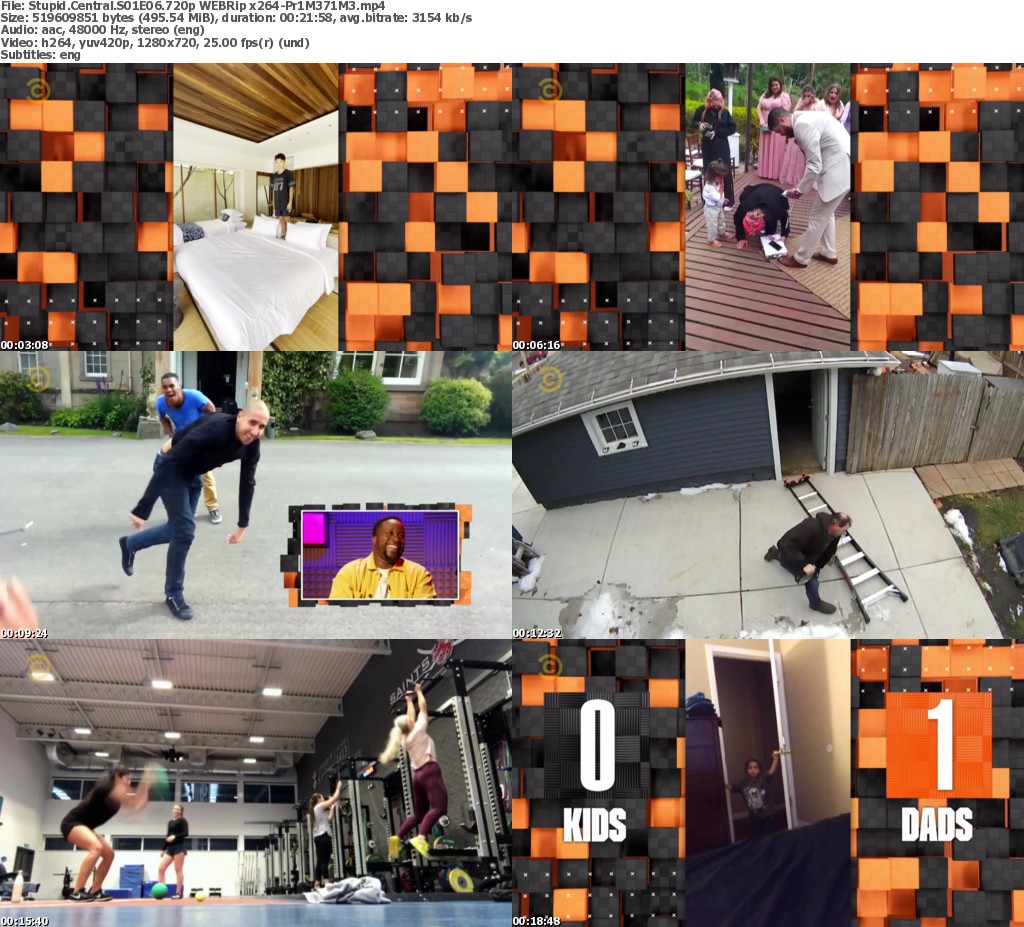The width and height of the screenshot is (1024, 927).
Task: Click the 00:09:24 timestamp label
Action: pyautogui.click(x=24, y=633)
